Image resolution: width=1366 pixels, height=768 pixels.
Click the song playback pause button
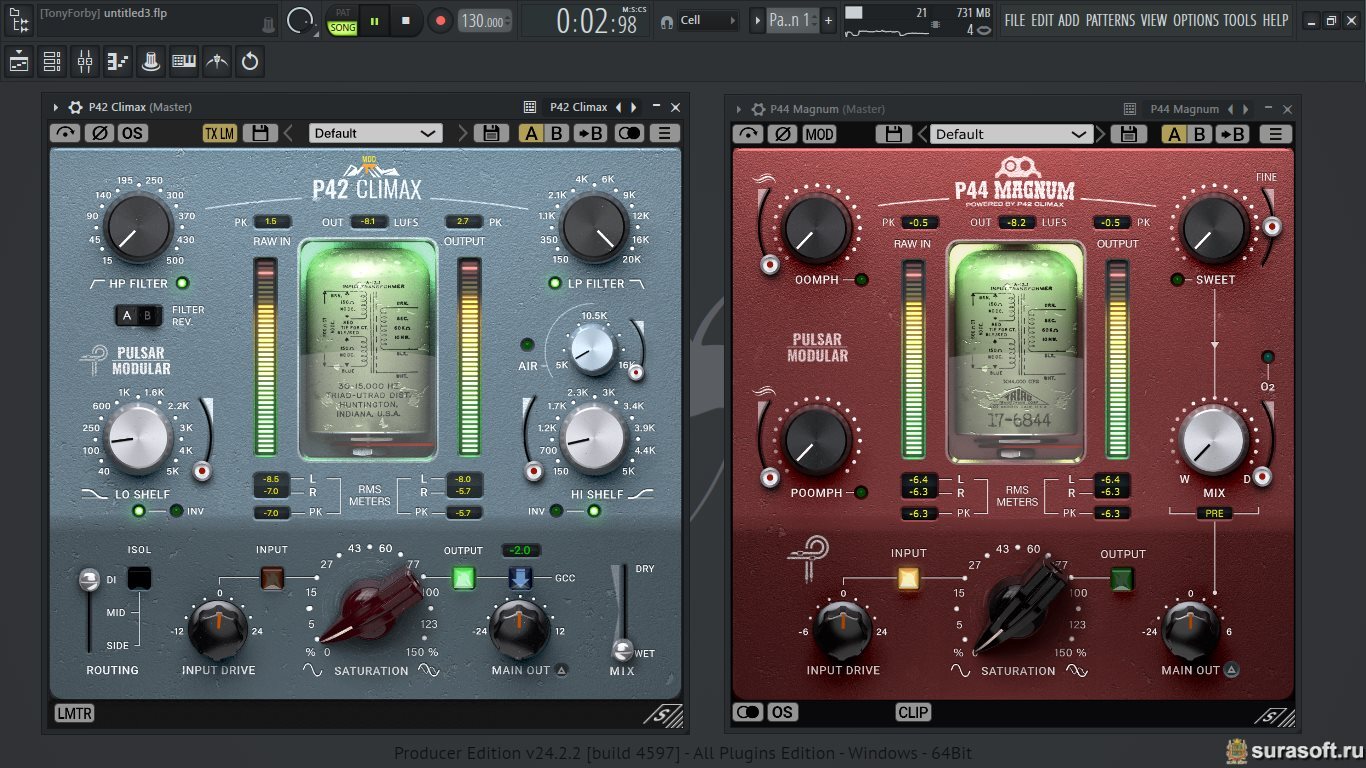[x=374, y=20]
